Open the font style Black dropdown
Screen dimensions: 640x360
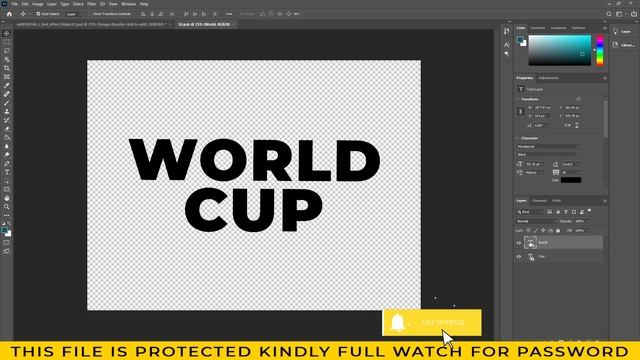548,155
